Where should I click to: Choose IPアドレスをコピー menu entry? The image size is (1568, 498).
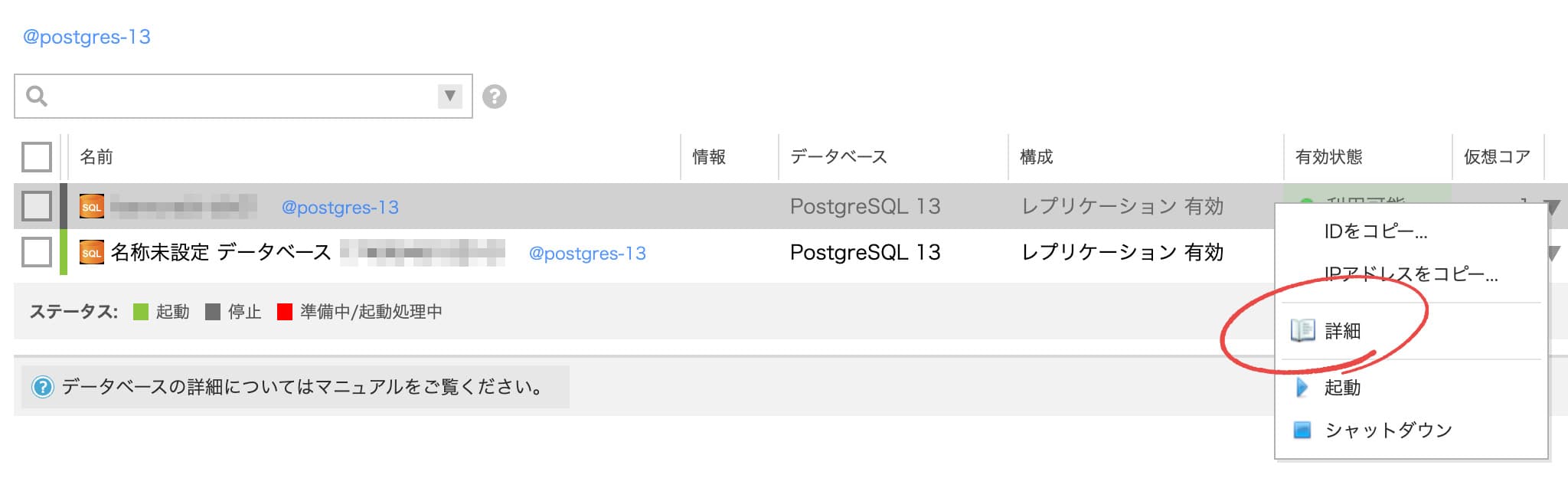(1411, 274)
